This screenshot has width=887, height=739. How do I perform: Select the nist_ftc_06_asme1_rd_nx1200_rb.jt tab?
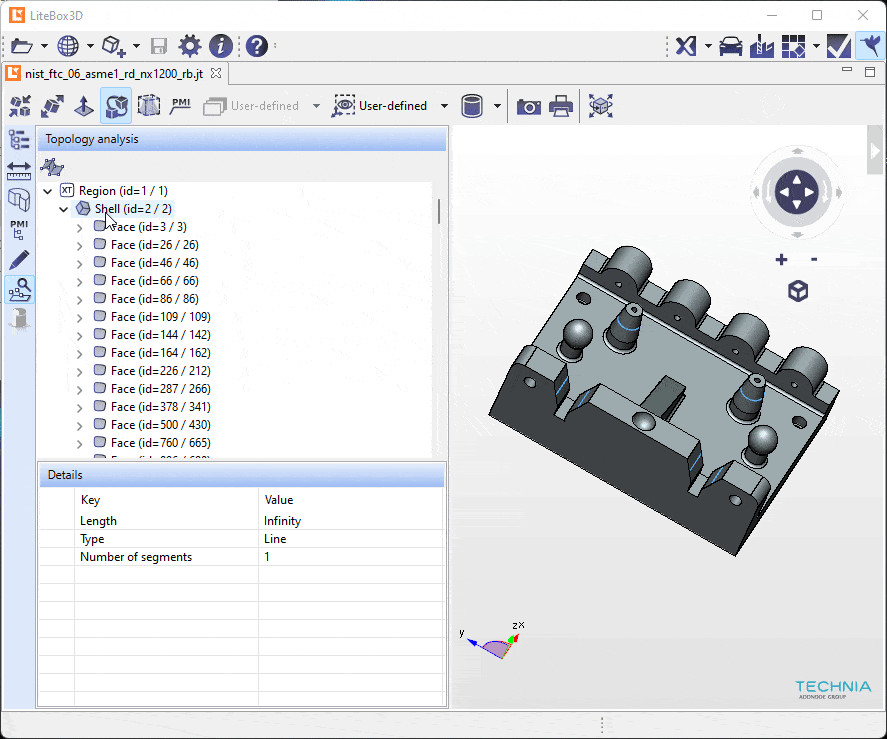point(114,74)
